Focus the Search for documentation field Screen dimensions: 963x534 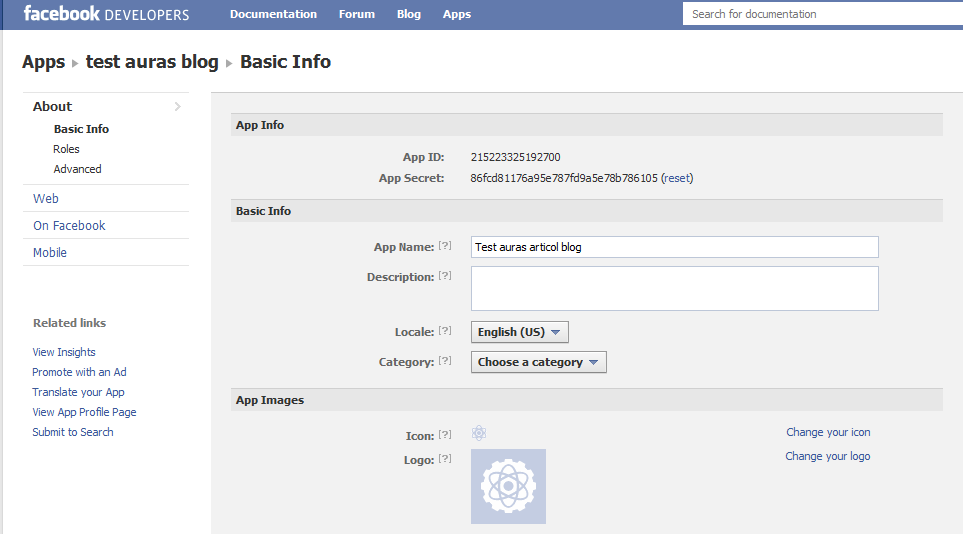(822, 14)
